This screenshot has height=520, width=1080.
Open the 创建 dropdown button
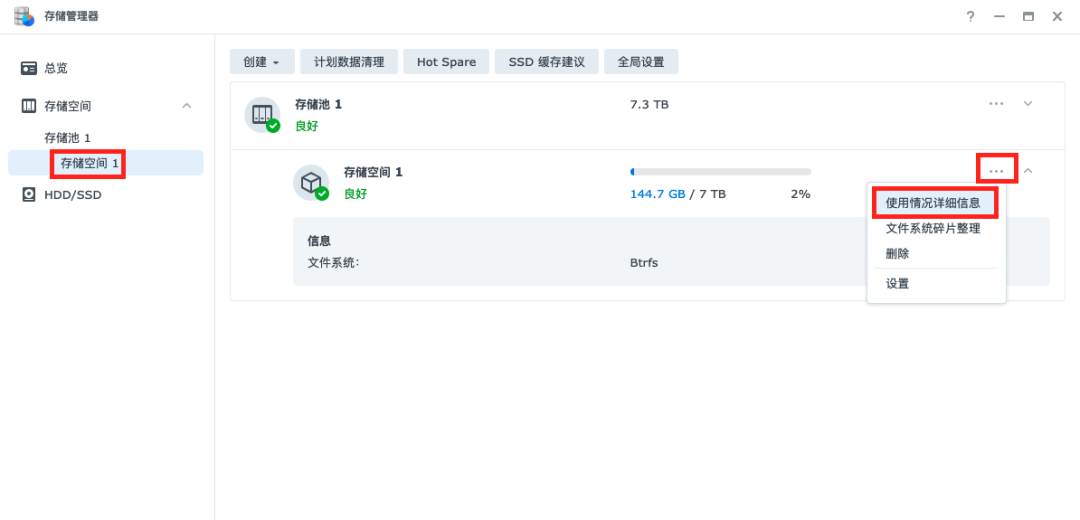coord(262,62)
